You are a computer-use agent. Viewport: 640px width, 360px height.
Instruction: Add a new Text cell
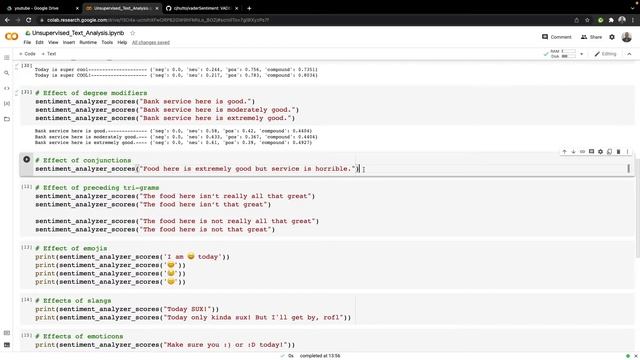49,54
